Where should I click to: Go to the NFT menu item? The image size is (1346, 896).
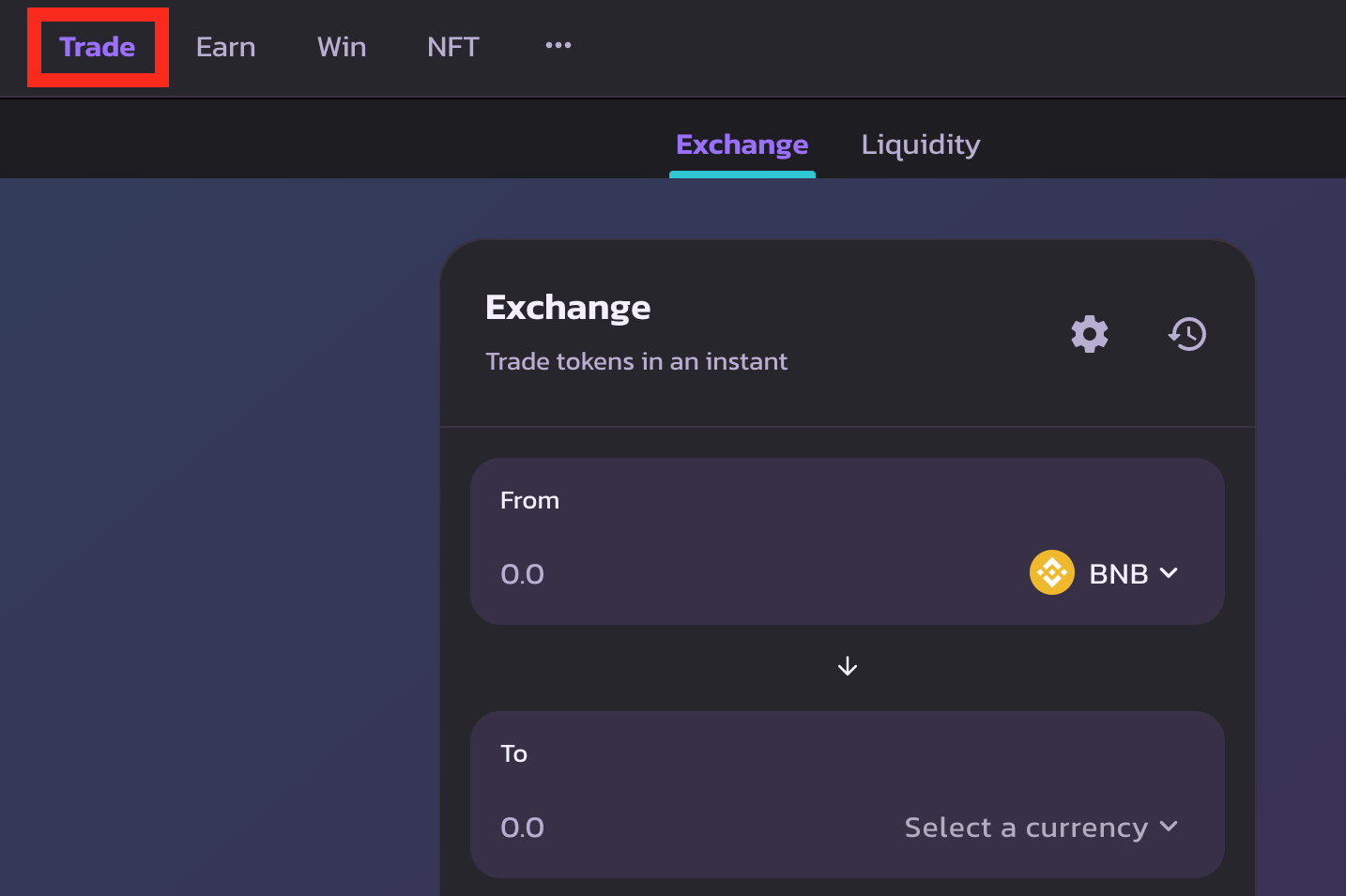pyautogui.click(x=452, y=47)
